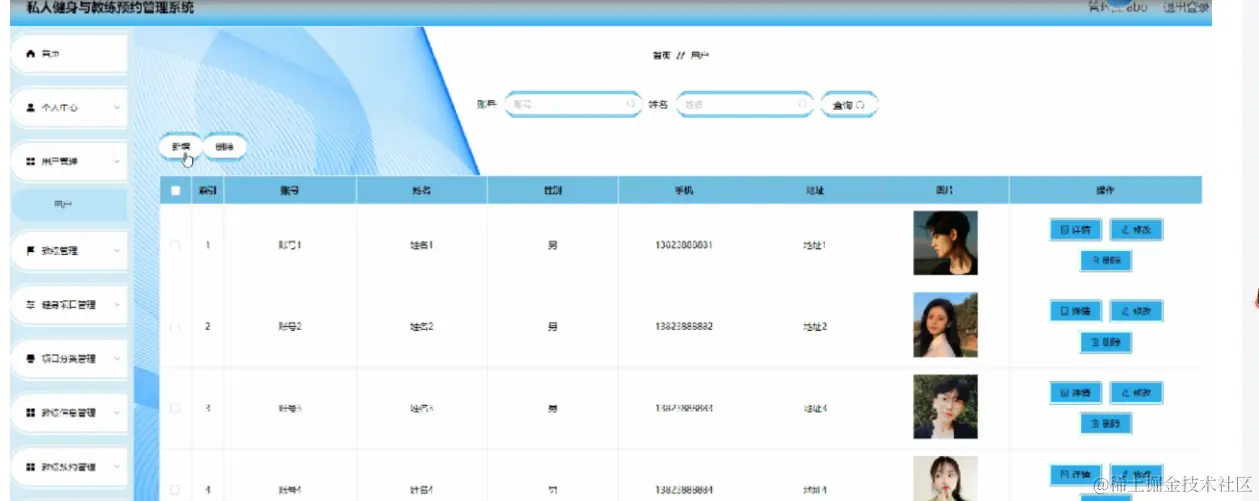This screenshot has width=1259, height=501.
Task: Click the 私人健身与教练预约管理系统 title
Action: click(x=110, y=8)
